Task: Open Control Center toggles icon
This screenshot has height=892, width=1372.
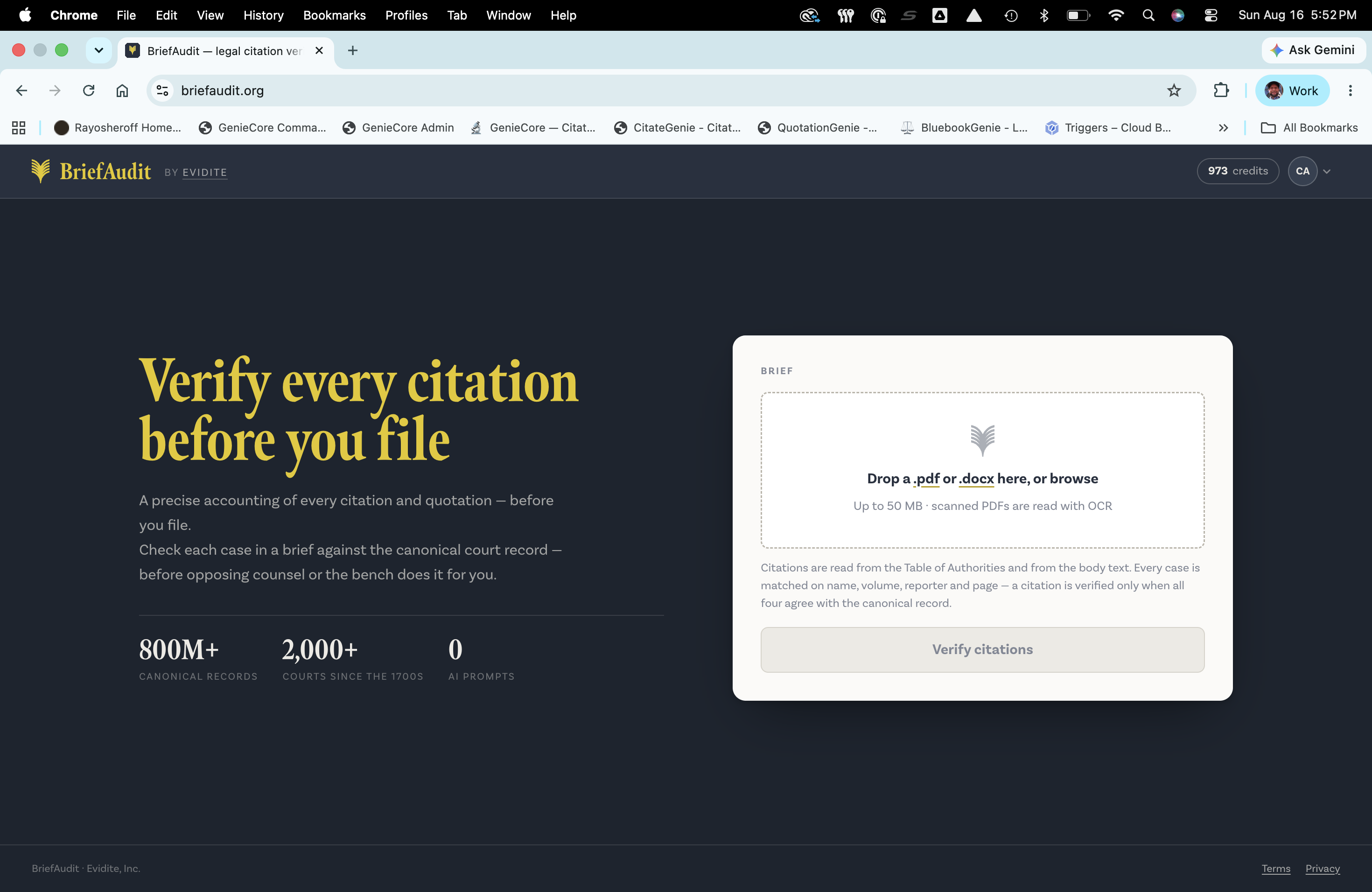Action: click(1211, 15)
